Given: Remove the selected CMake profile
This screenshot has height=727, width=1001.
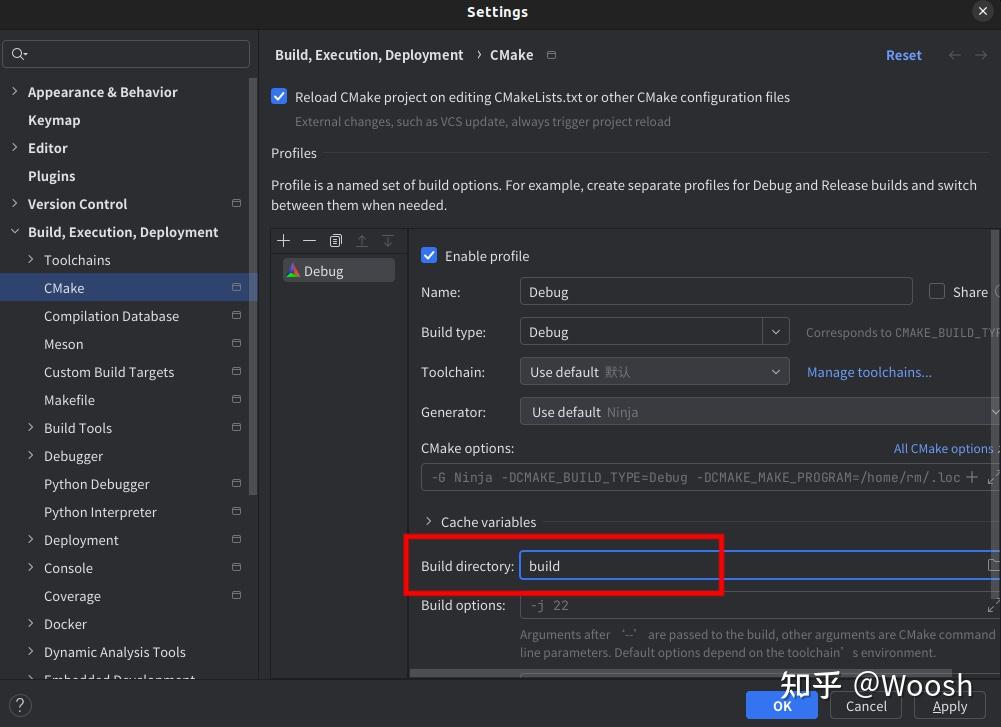Looking at the screenshot, I should click(310, 241).
